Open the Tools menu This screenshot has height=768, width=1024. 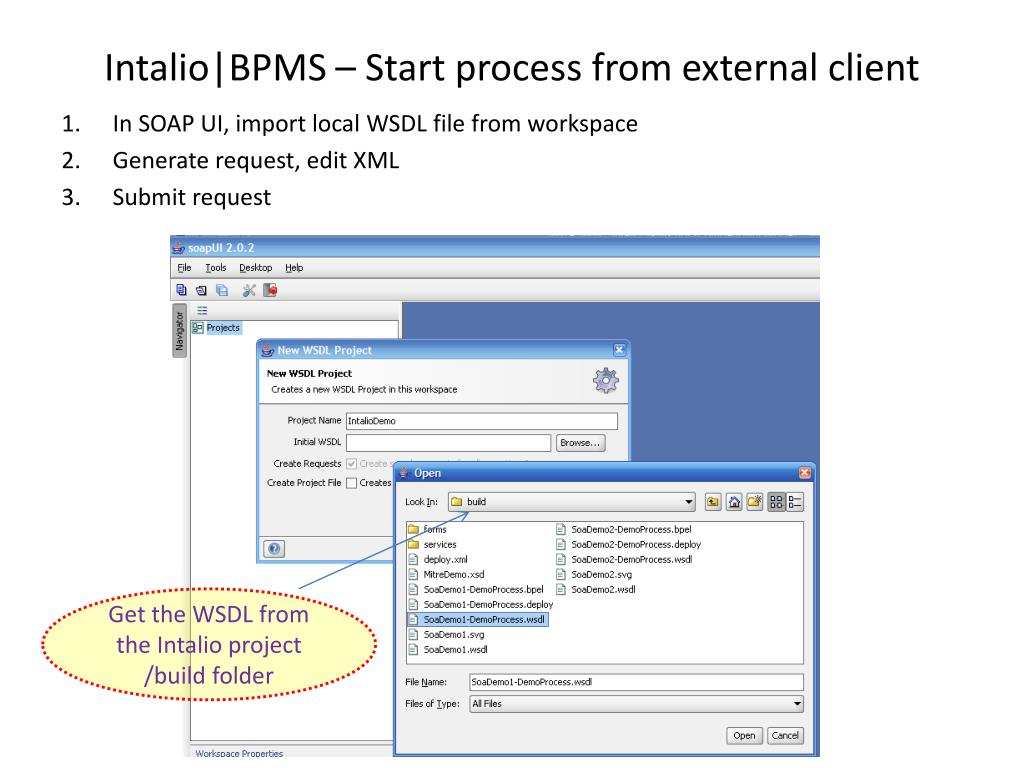pyautogui.click(x=216, y=268)
